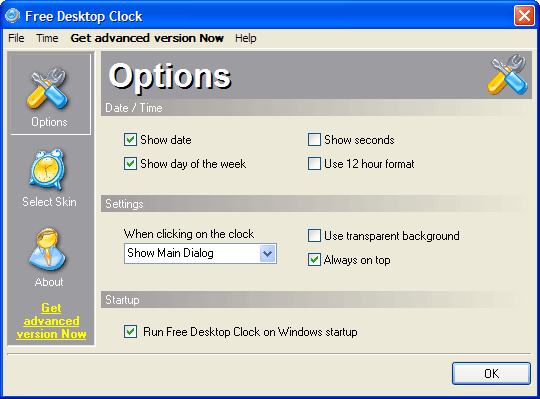Open the Help menu

click(246, 38)
